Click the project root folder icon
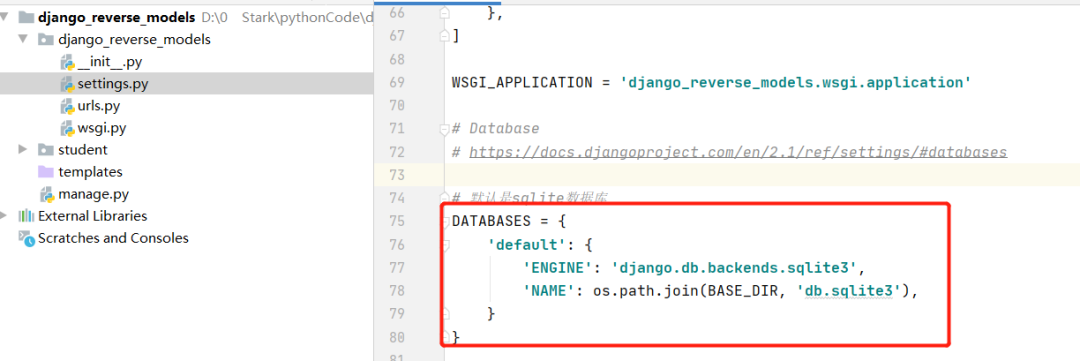Viewport: 1080px width, 361px height. [26, 17]
